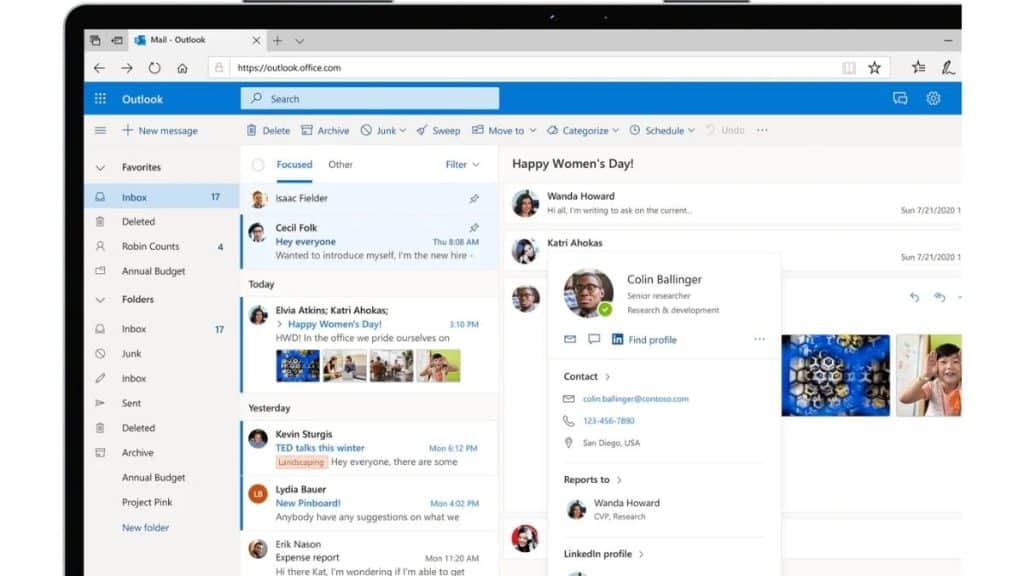
Task: Pin the Isaac Fielder message
Action: (474, 198)
